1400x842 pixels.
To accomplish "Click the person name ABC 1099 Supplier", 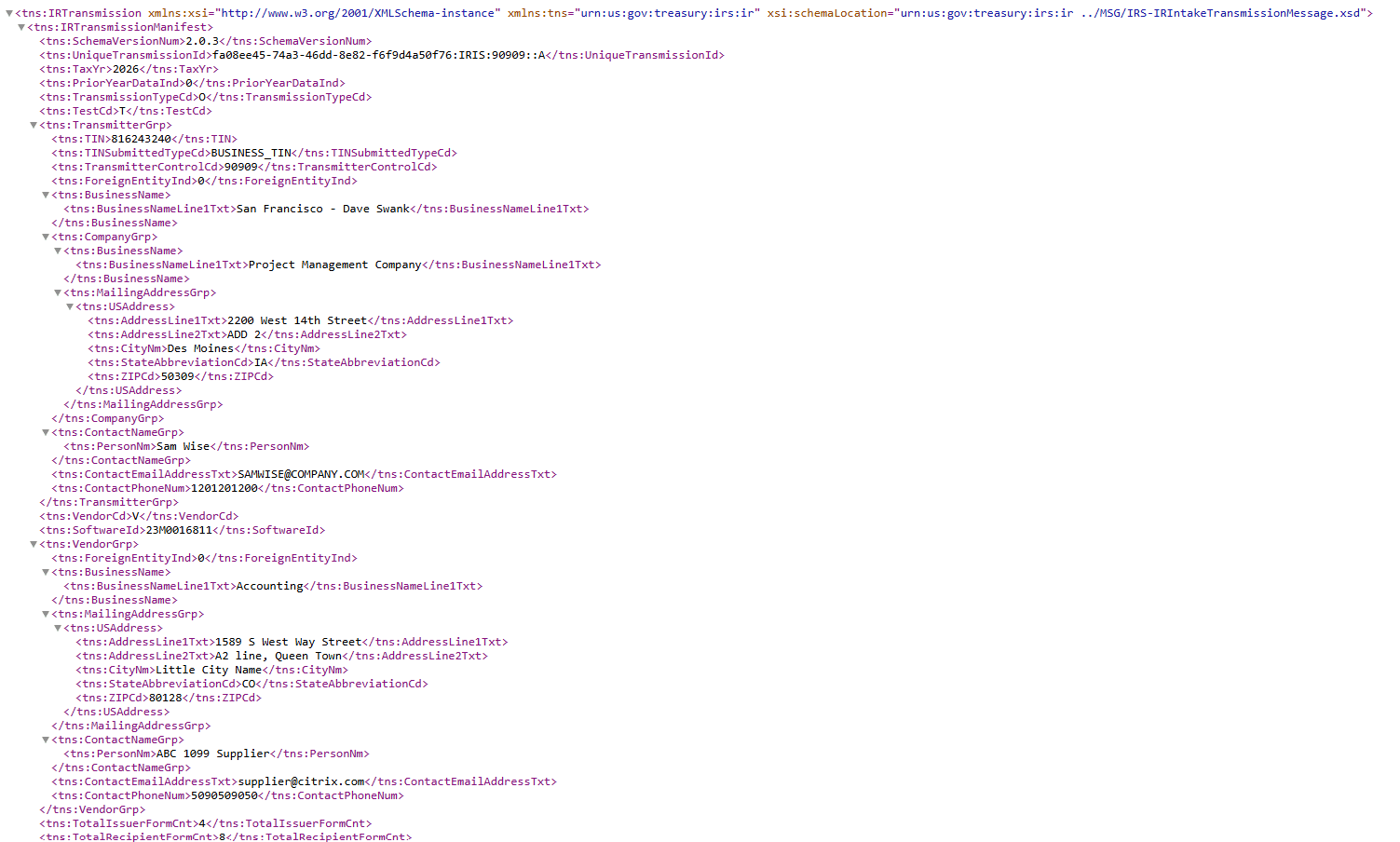I will point(212,754).
